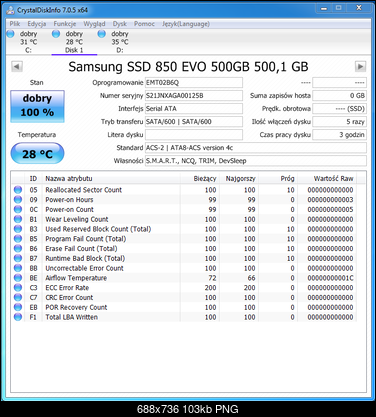
Task: Click status icon for Wear Leveling Count
Action: coord(18,219)
